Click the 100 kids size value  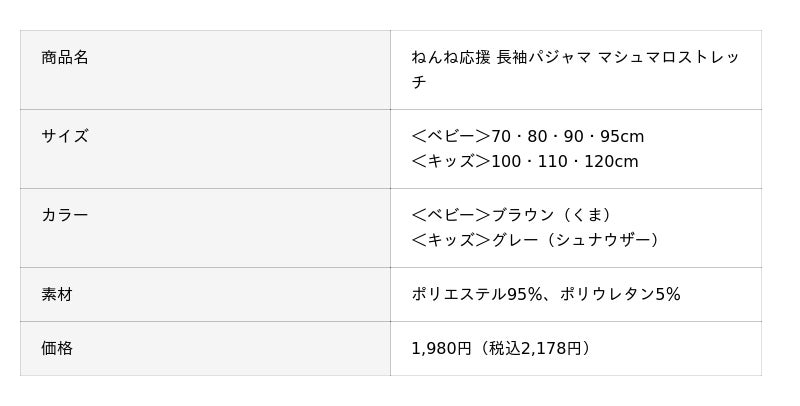[x=506, y=162]
